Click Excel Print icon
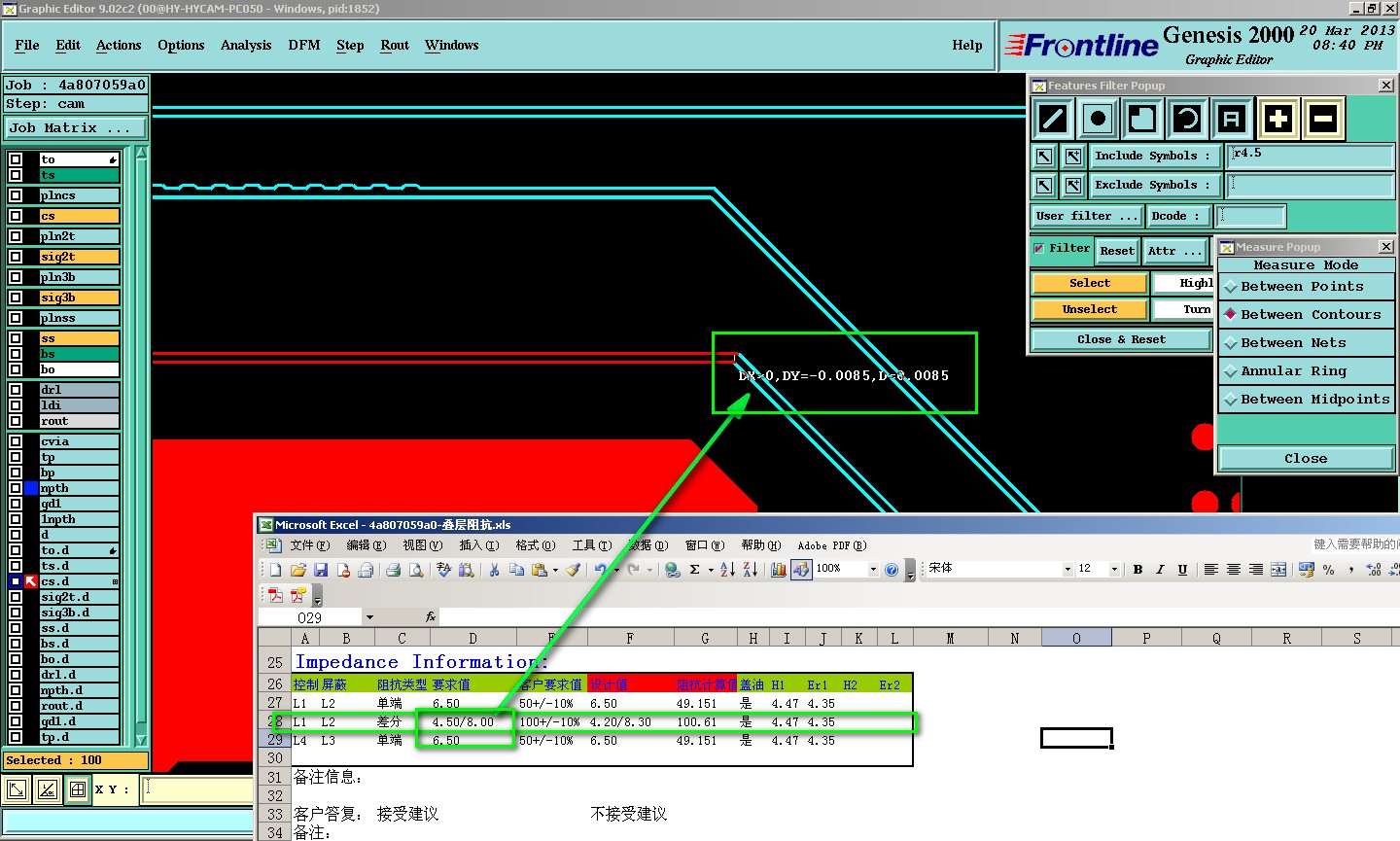Image resolution: width=1400 pixels, height=841 pixels. [393, 570]
